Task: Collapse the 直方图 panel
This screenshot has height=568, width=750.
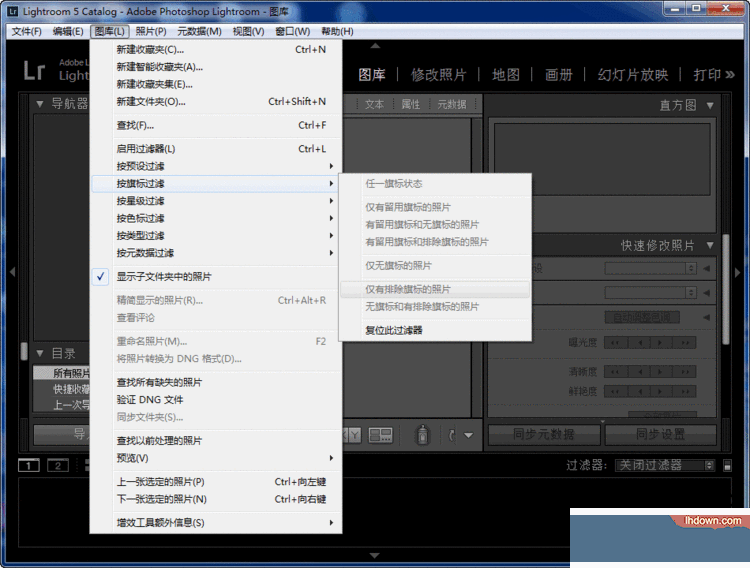Action: tap(710, 105)
